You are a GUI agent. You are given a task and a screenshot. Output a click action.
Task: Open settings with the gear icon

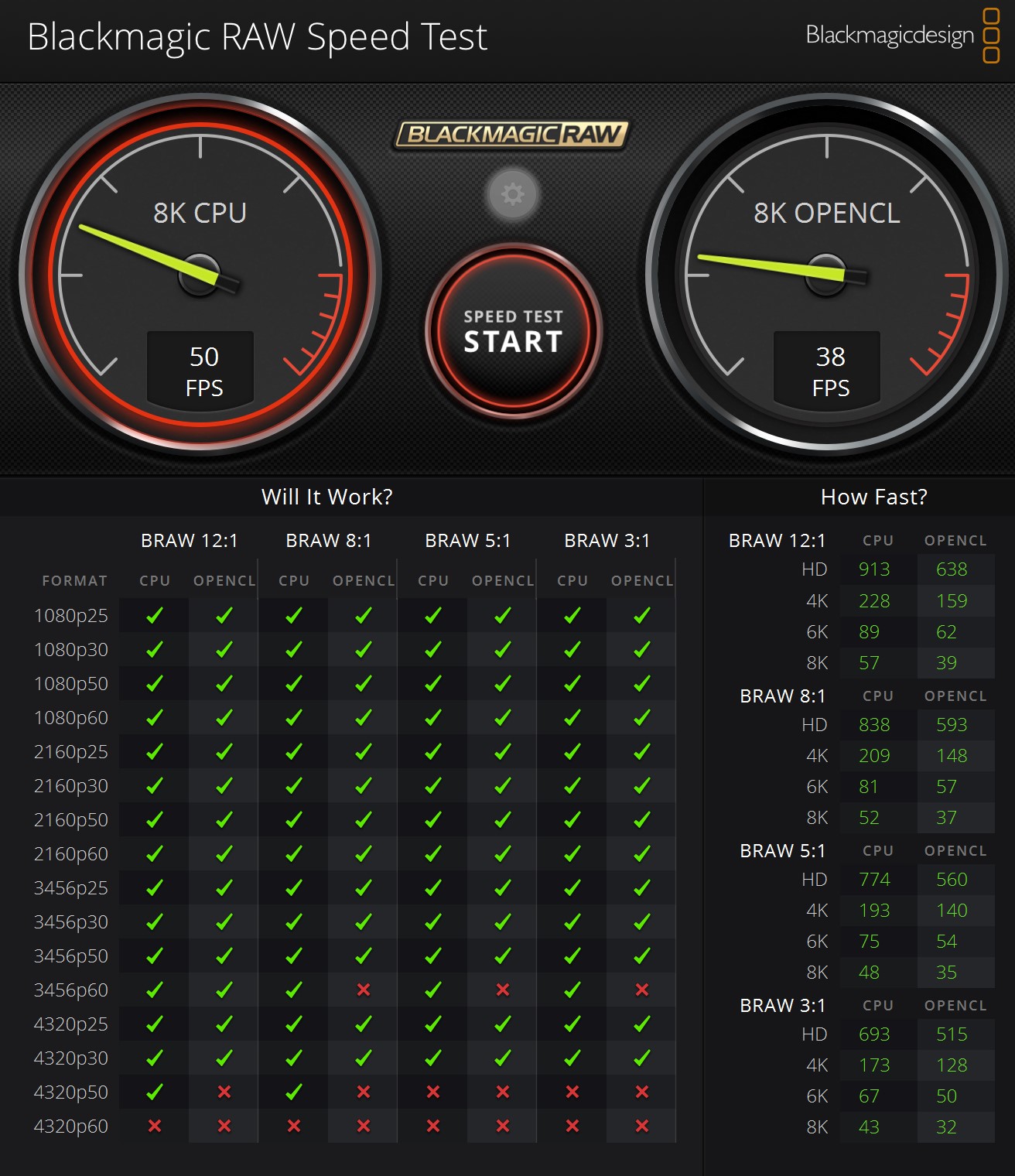click(512, 194)
